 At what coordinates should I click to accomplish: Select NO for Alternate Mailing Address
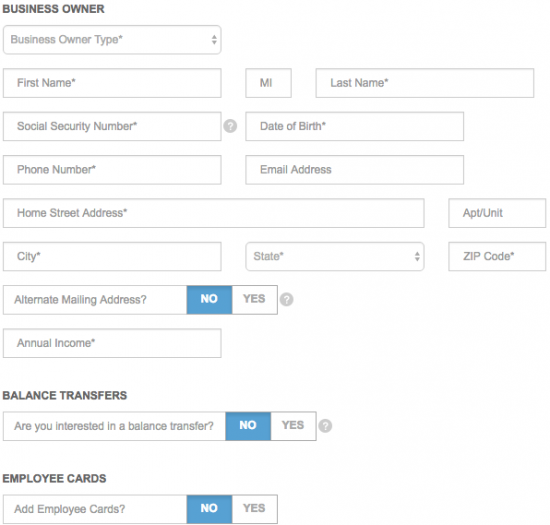209,299
